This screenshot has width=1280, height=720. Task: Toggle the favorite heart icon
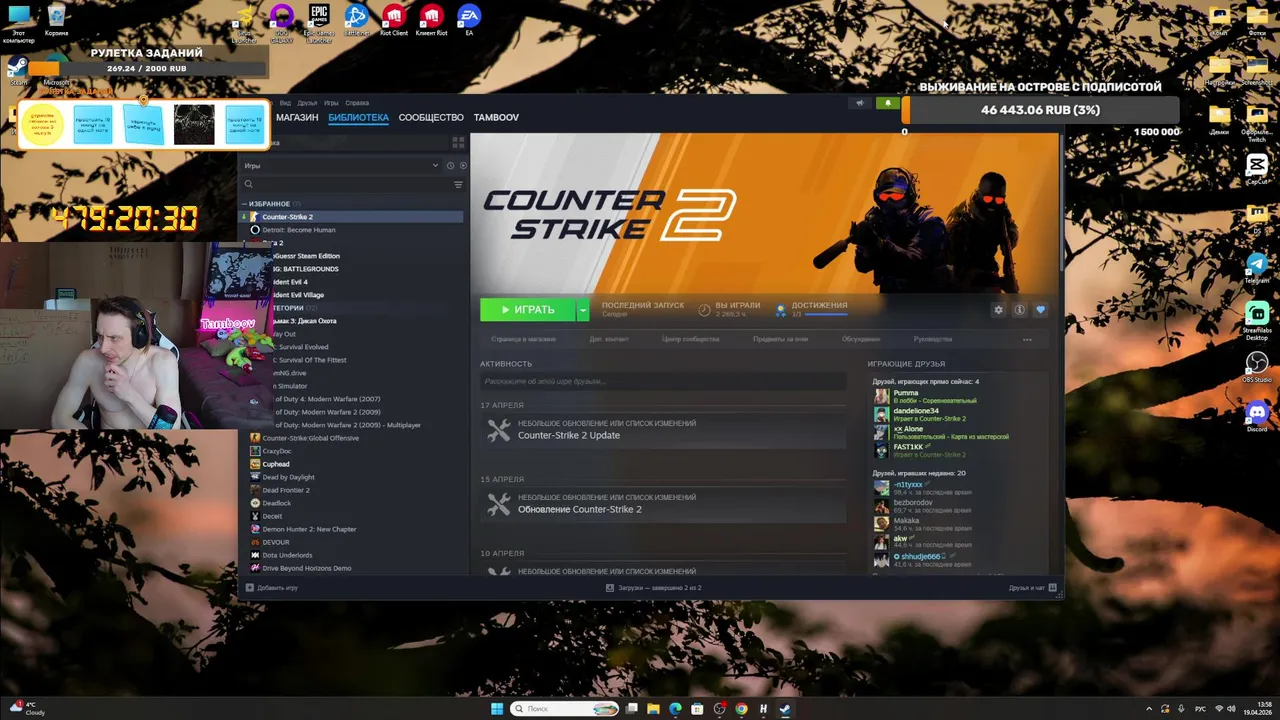coord(1040,310)
